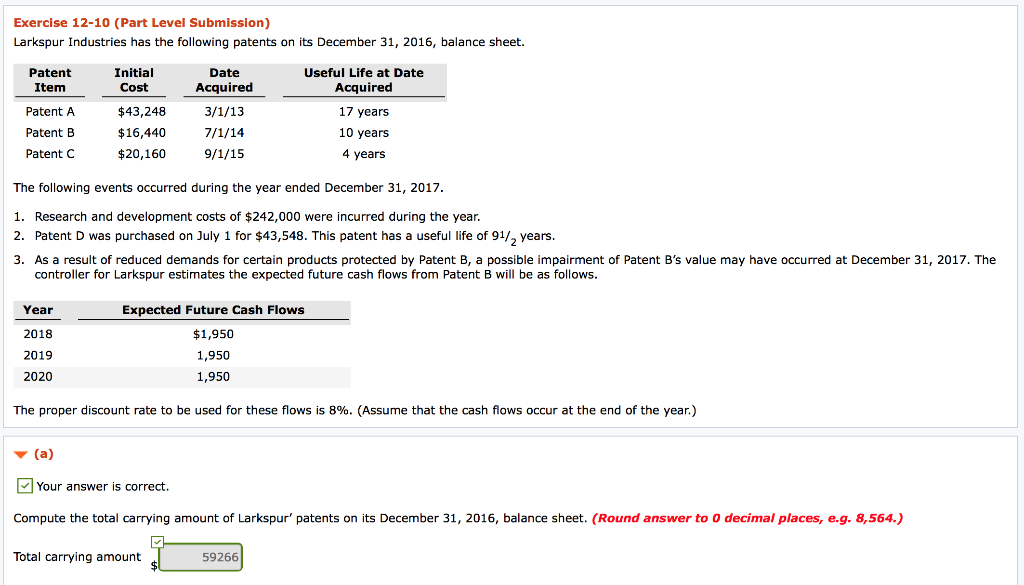Click the green checkmark beside the answer field
Viewport: 1024px width, 585px height.
[x=157, y=541]
